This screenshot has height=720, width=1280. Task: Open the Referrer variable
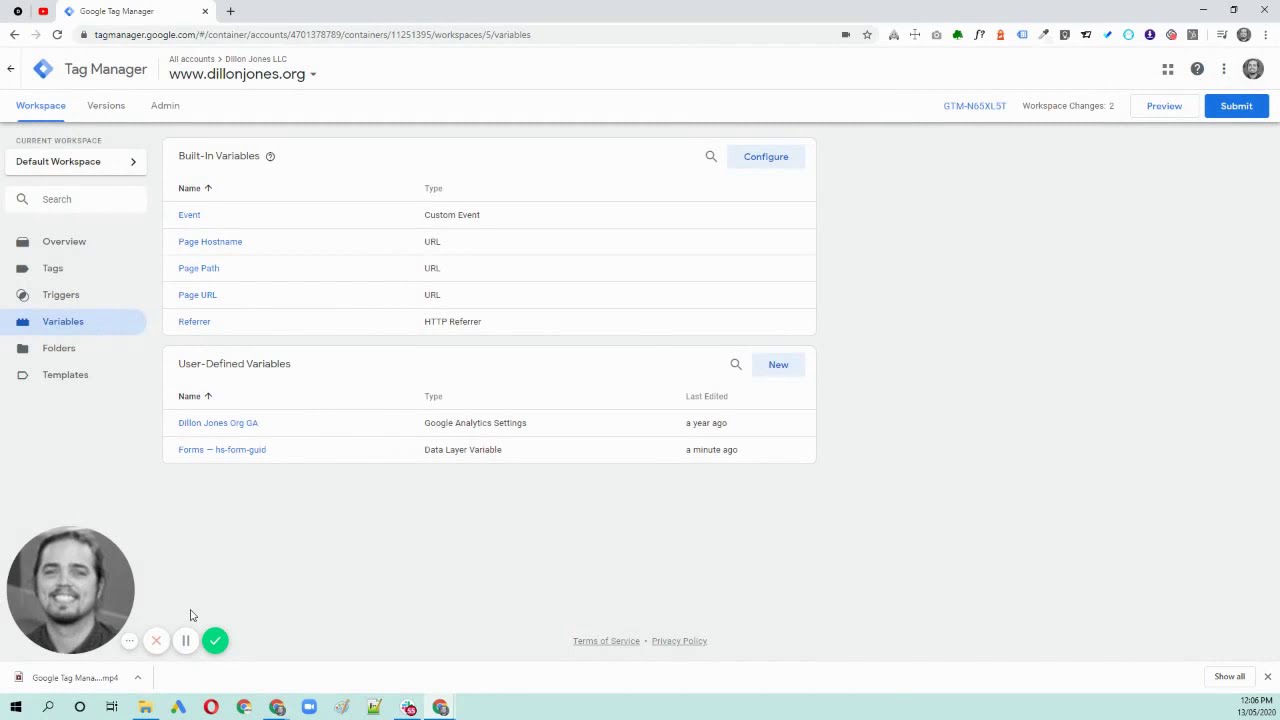click(x=194, y=322)
